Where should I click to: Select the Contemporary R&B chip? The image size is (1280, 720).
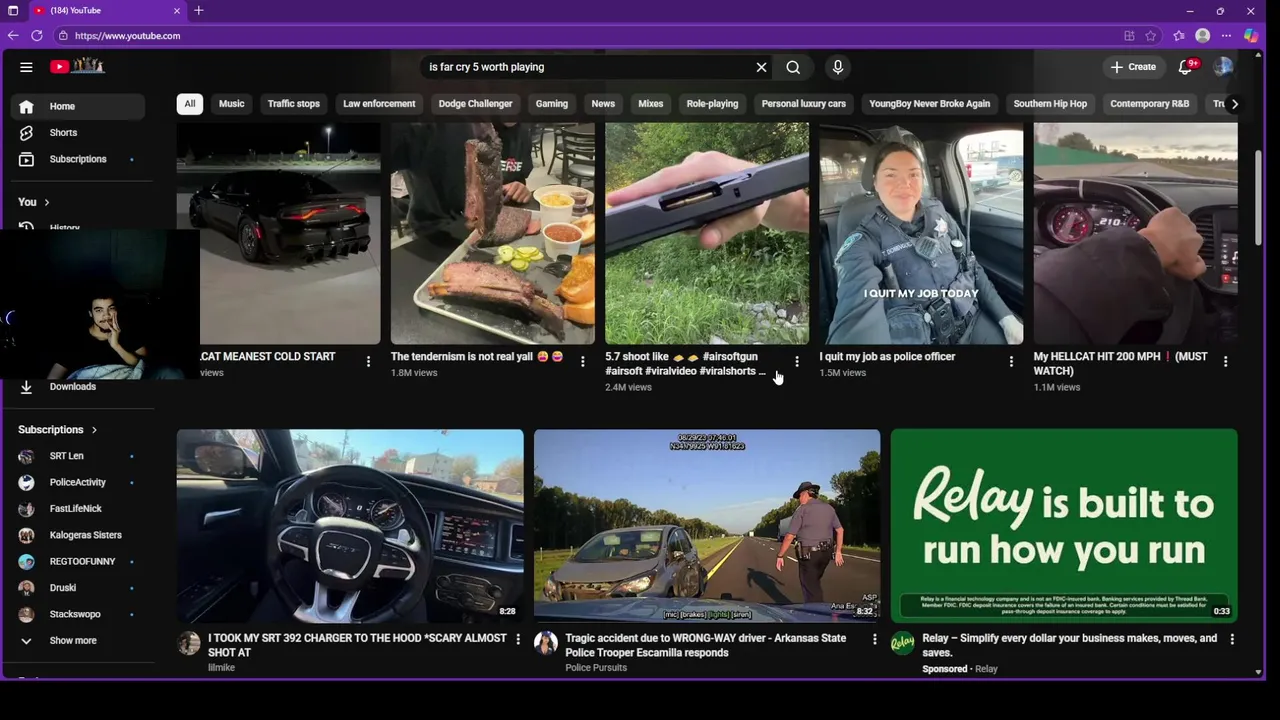coord(1149,104)
